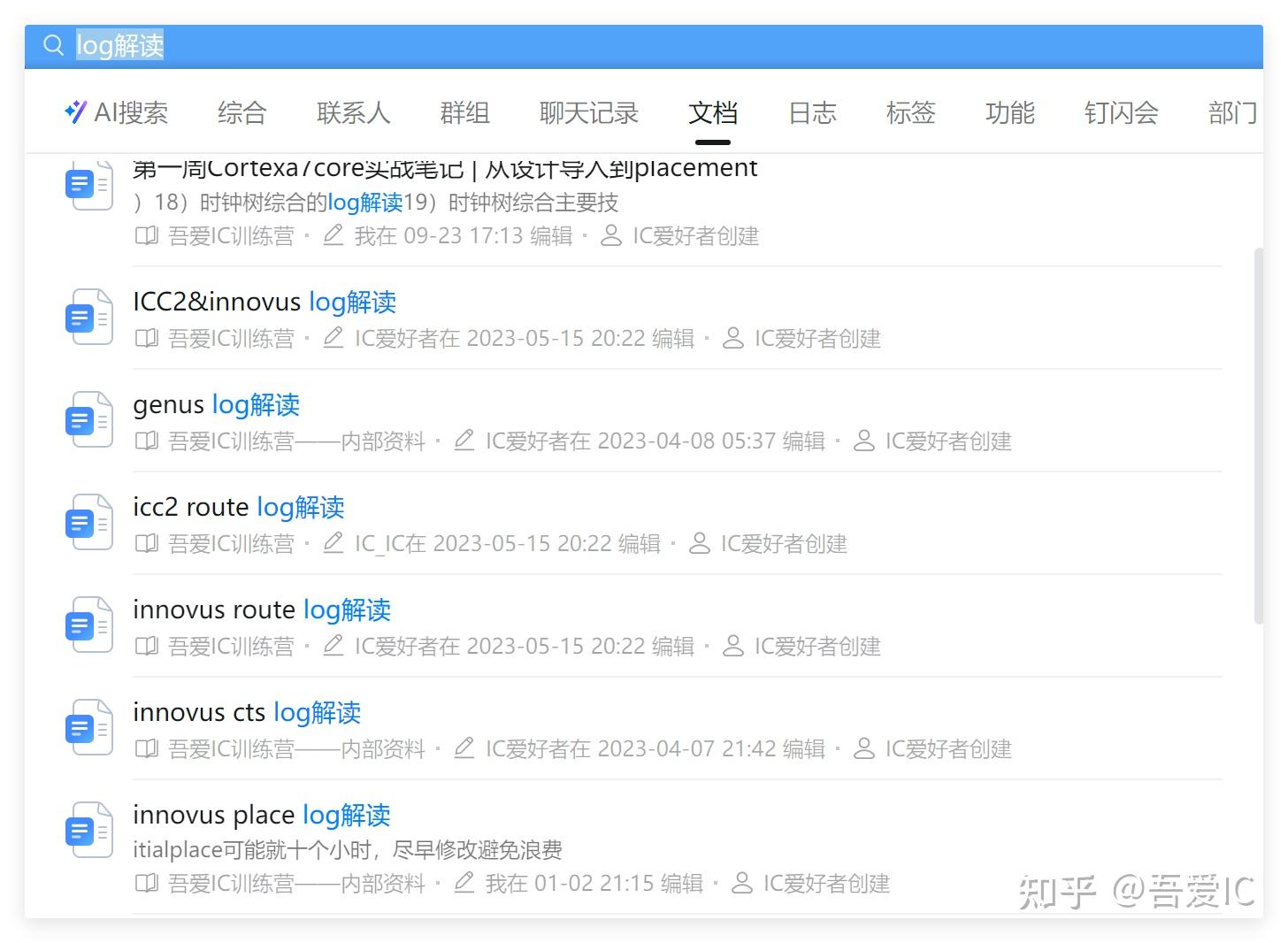Switch to the 聊天记录 tab

[587, 113]
